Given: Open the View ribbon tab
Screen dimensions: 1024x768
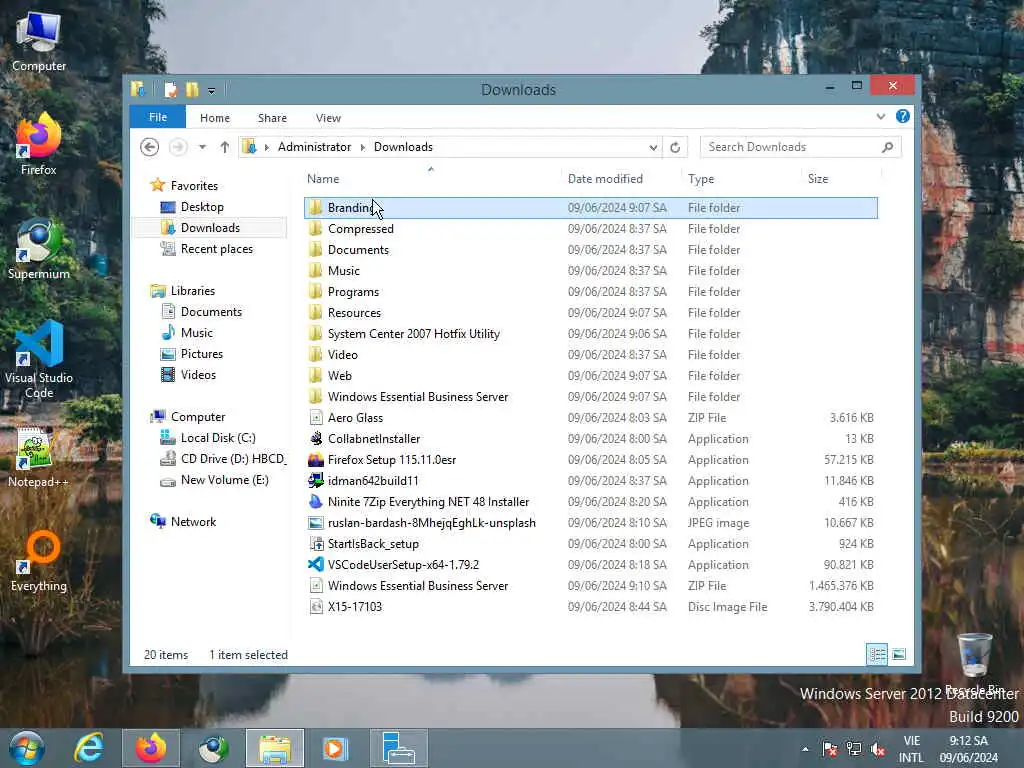Looking at the screenshot, I should click(328, 118).
